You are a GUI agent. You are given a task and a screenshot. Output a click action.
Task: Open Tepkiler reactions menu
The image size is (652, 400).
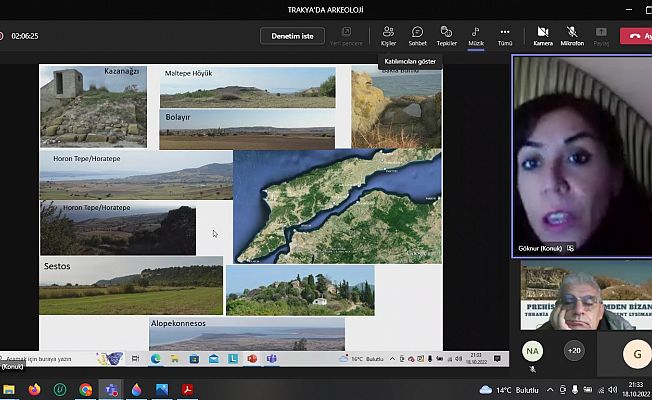coord(447,36)
